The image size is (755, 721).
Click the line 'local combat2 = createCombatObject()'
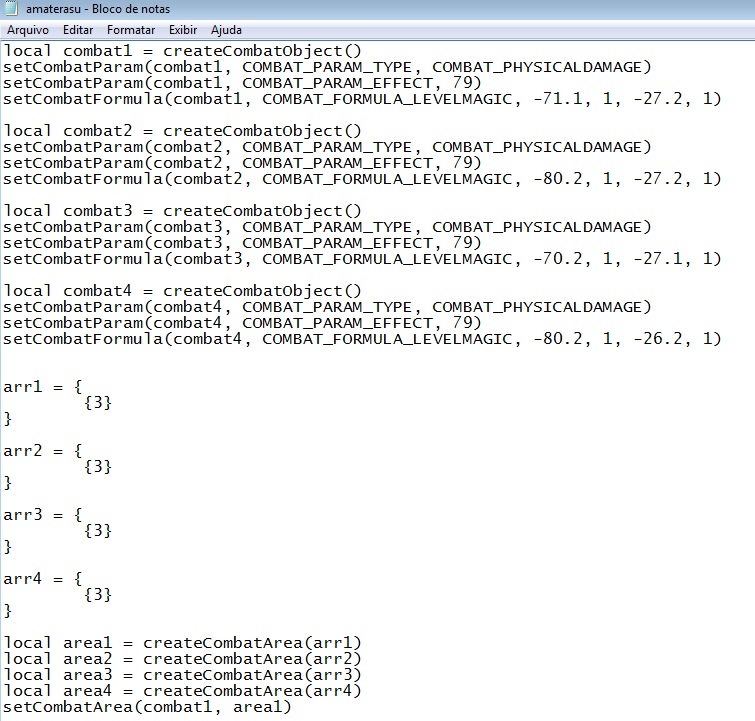tap(182, 131)
